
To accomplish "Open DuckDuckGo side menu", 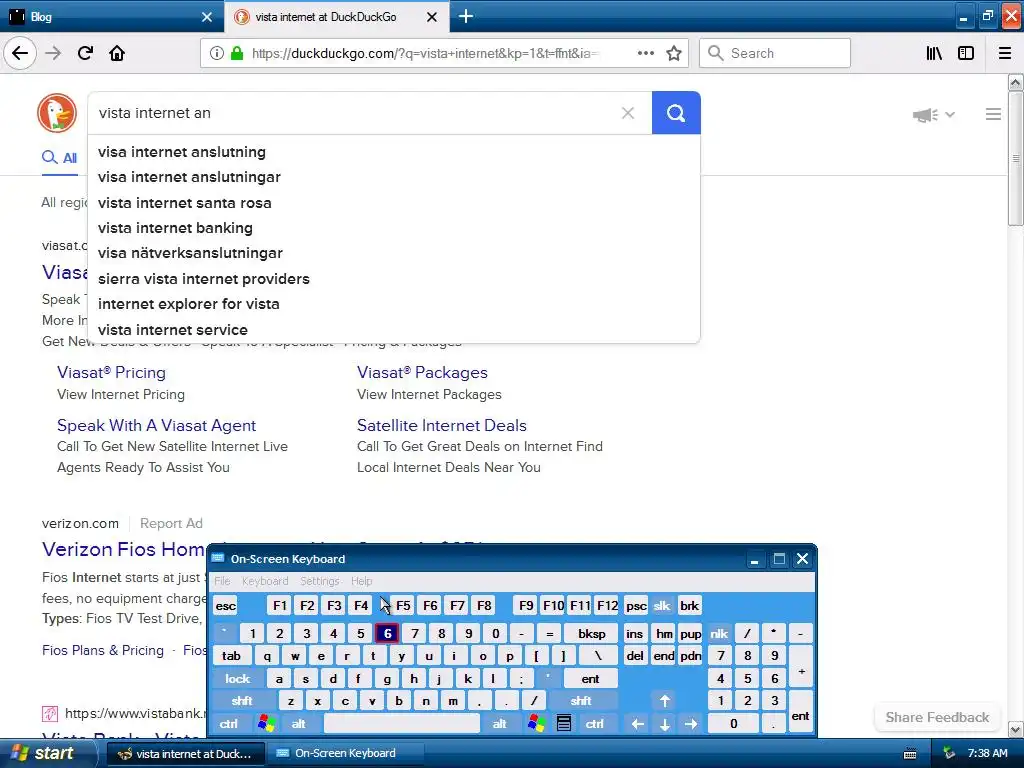I will click(x=993, y=114).
